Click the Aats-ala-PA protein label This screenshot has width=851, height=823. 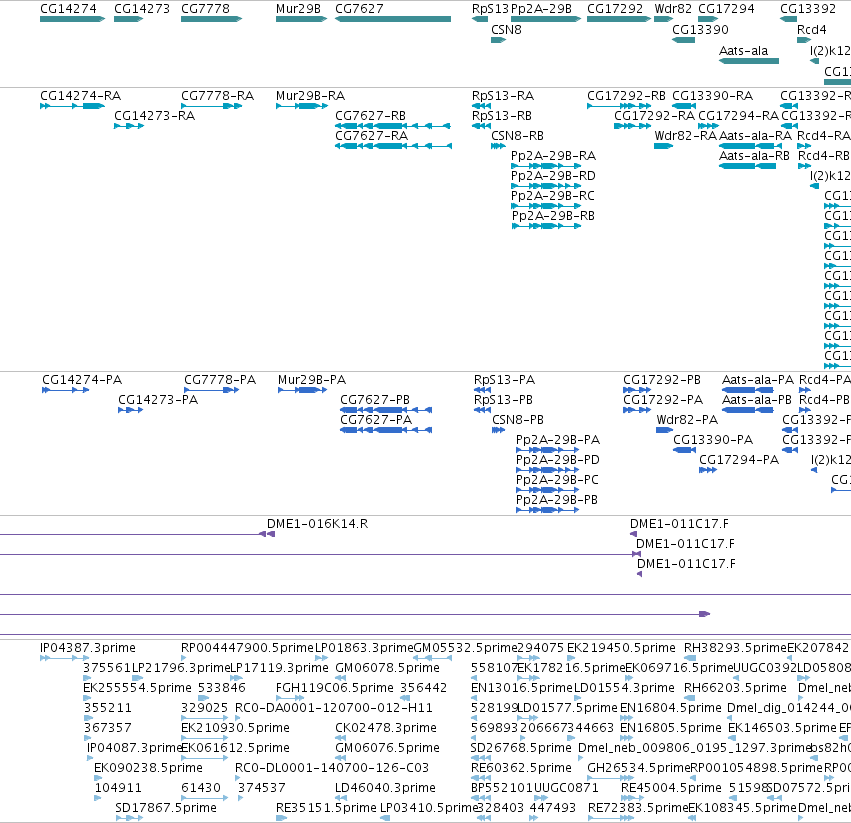(758, 380)
